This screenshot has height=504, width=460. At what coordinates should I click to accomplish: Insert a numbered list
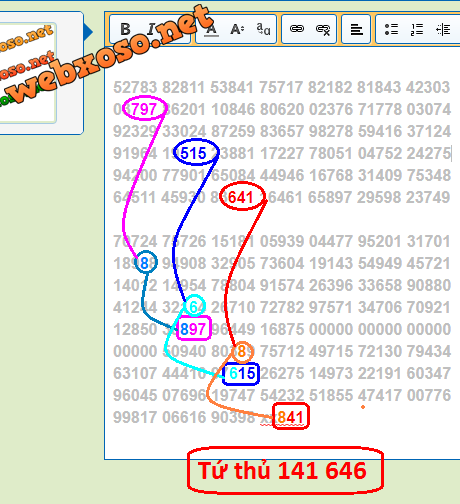coord(417,29)
